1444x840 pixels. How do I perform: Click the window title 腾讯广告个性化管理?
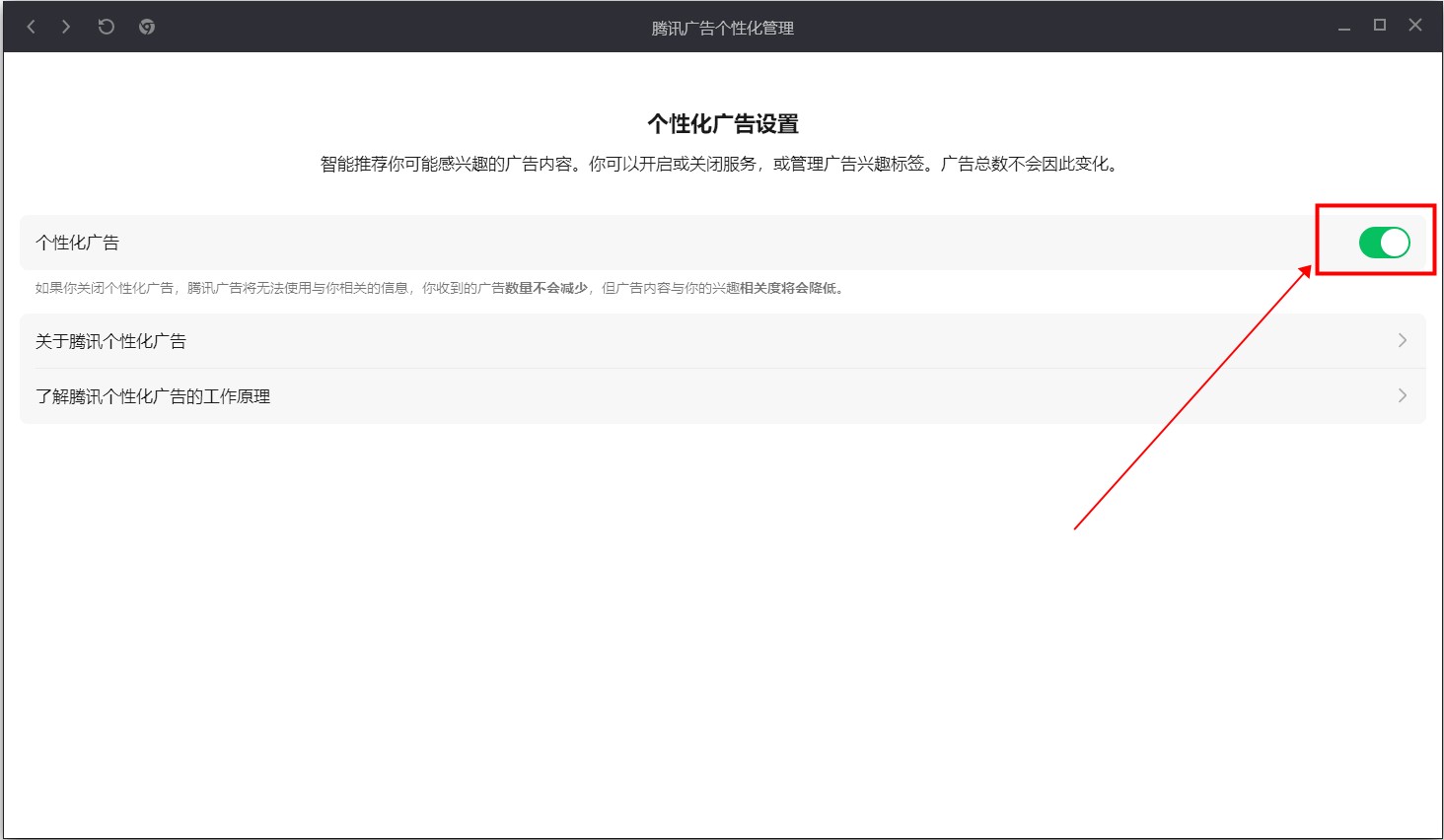723,29
